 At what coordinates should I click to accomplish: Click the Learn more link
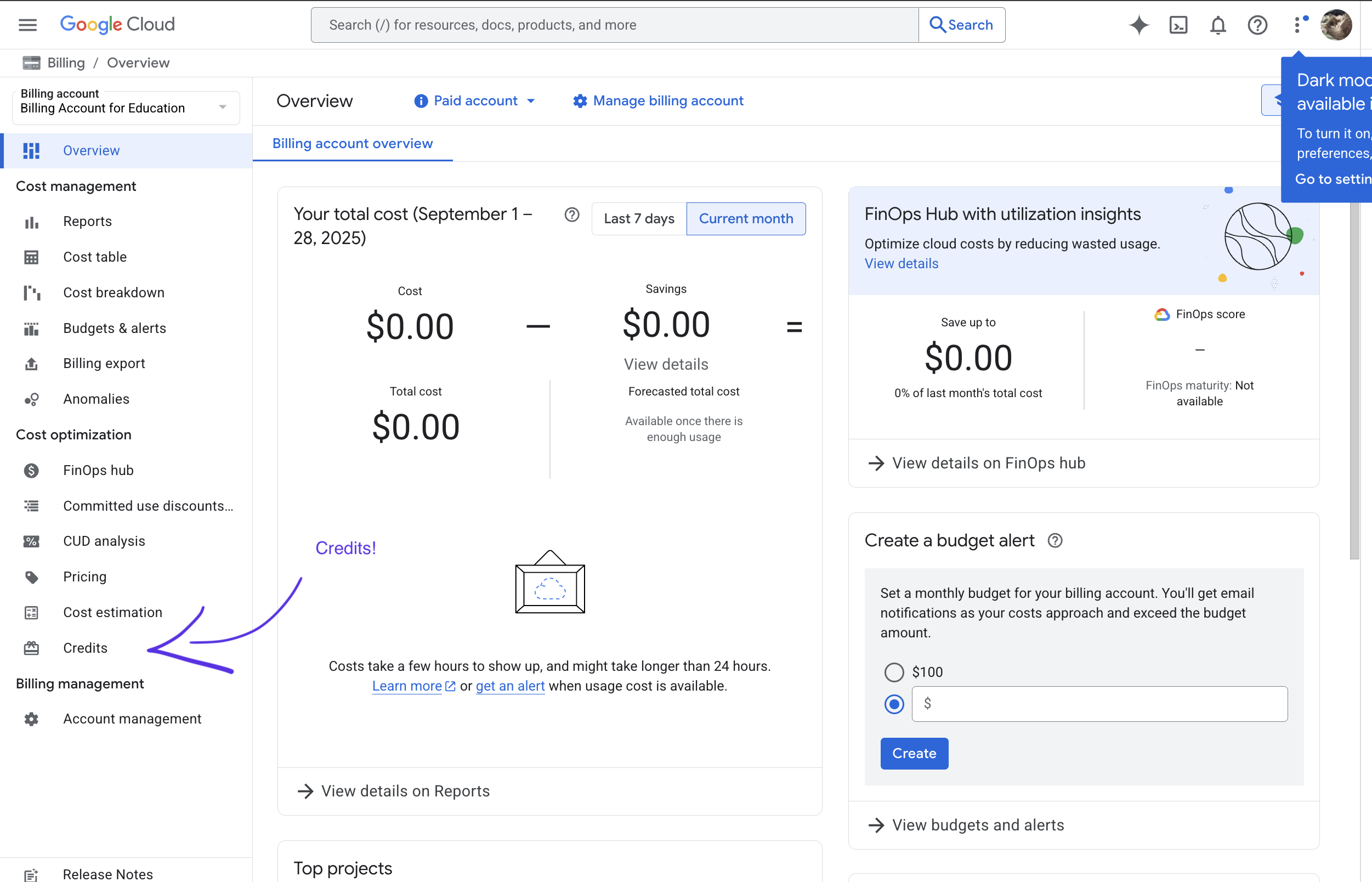(407, 686)
